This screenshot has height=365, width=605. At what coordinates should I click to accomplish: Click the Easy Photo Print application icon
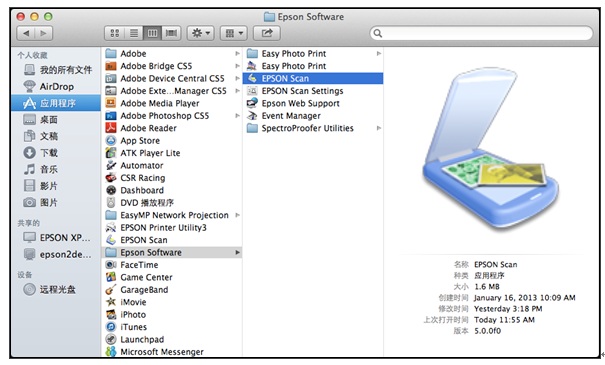pos(252,66)
